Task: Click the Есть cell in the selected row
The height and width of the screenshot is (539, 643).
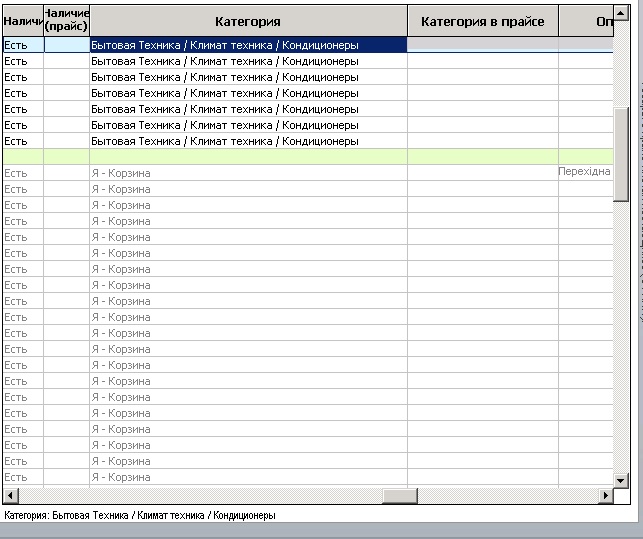Action: [x=23, y=45]
